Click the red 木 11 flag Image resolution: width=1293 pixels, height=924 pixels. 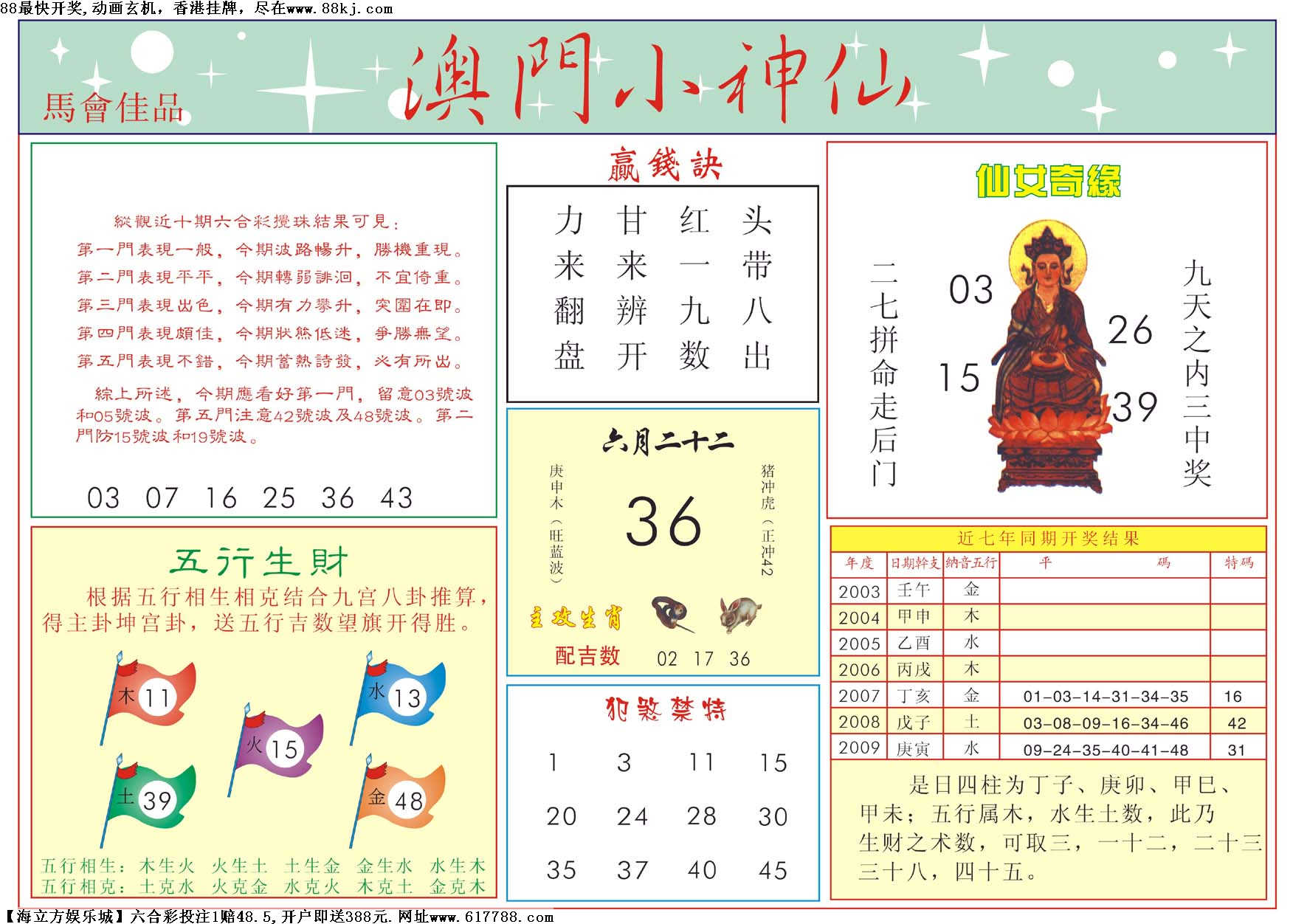(149, 696)
